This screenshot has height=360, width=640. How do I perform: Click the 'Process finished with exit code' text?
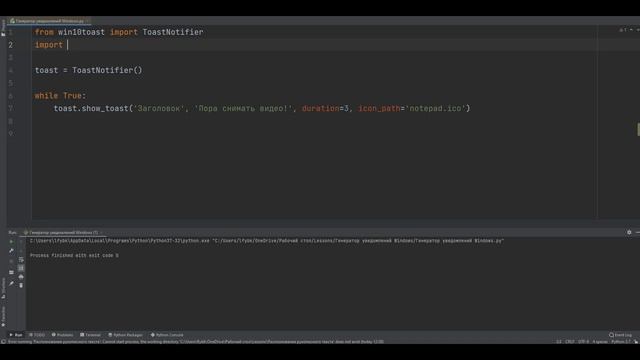coord(74,256)
